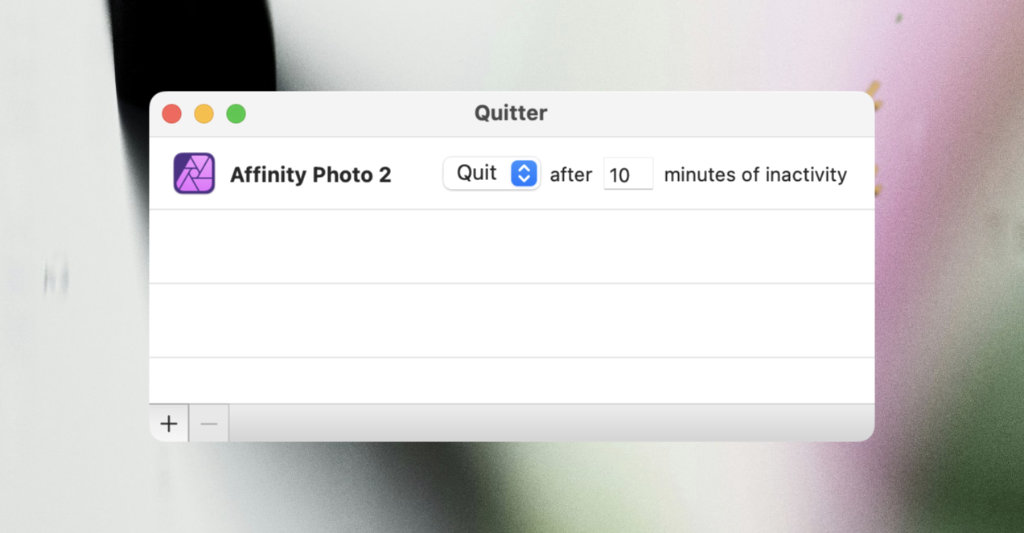The width and height of the screenshot is (1024, 533).
Task: Click the Affinity Photo 2 app icon
Action: (x=194, y=174)
